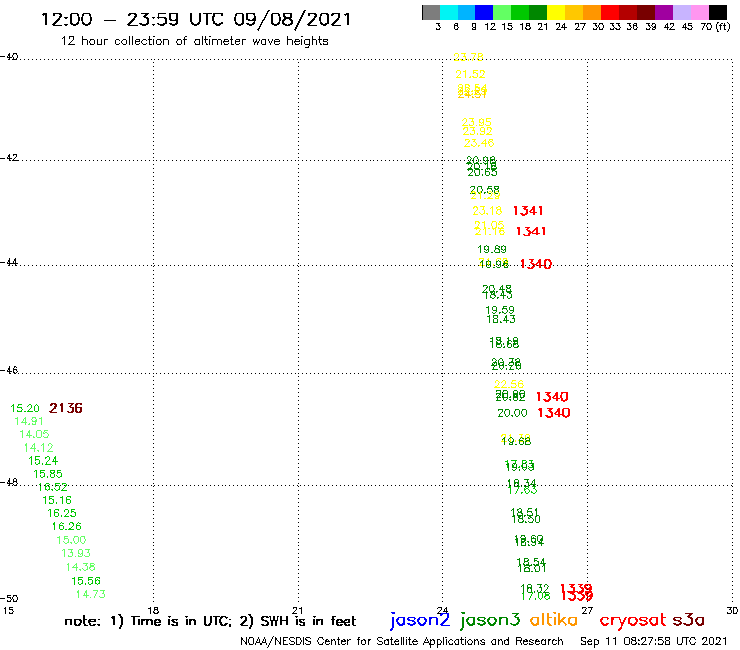Click the 'NOAA/NESDIS Center for Satellite Applications and Research' credit
The height and width of the screenshot is (650, 740).
[402, 641]
